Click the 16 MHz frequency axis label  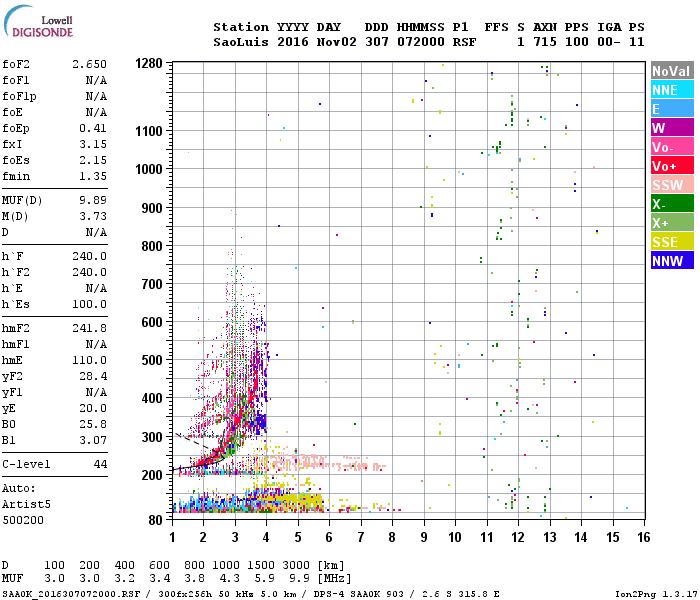tap(644, 537)
